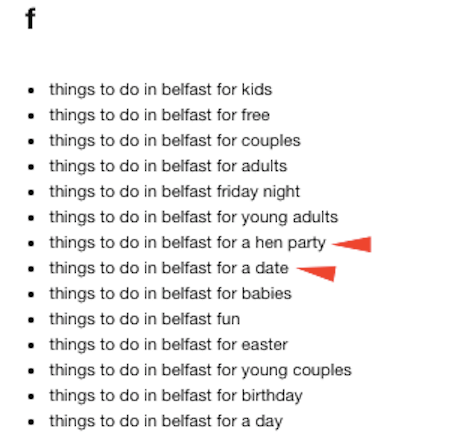
Task: Click 'things to do in belfast for a day'
Action: point(166,421)
